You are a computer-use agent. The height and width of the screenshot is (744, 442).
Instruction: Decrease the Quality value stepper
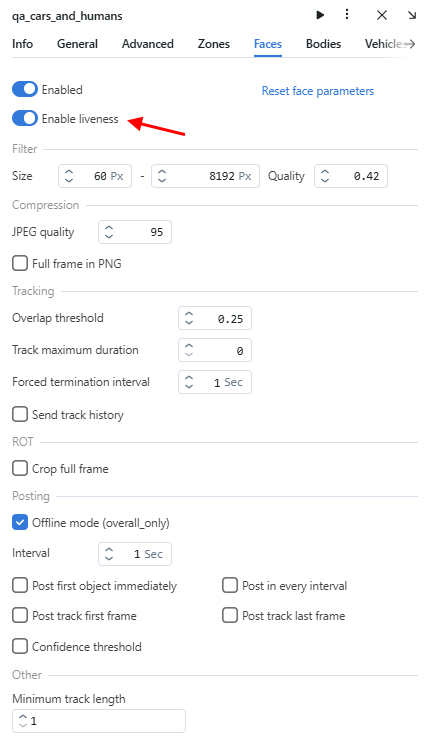point(325,180)
